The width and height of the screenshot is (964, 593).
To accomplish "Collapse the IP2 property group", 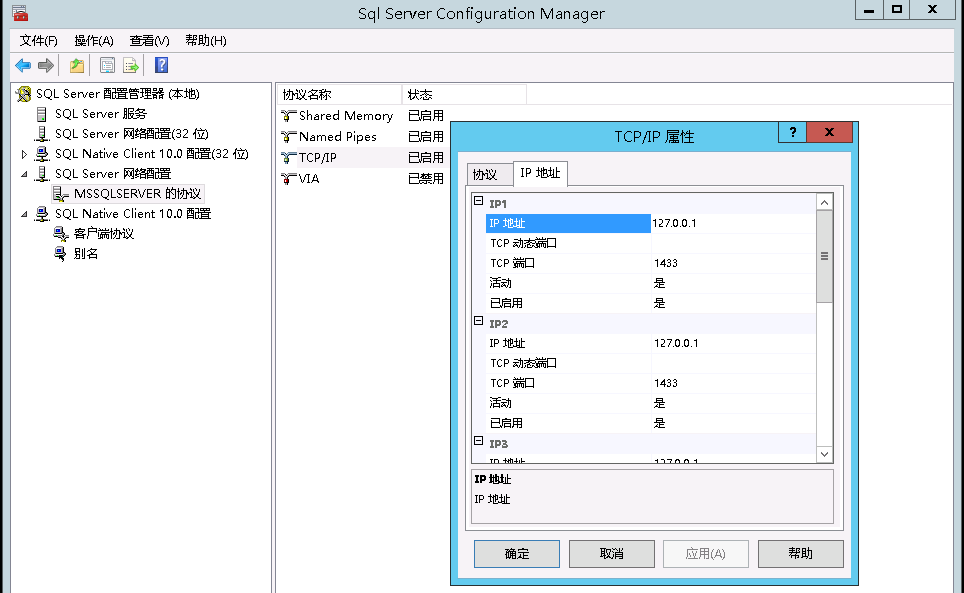I will [478, 321].
